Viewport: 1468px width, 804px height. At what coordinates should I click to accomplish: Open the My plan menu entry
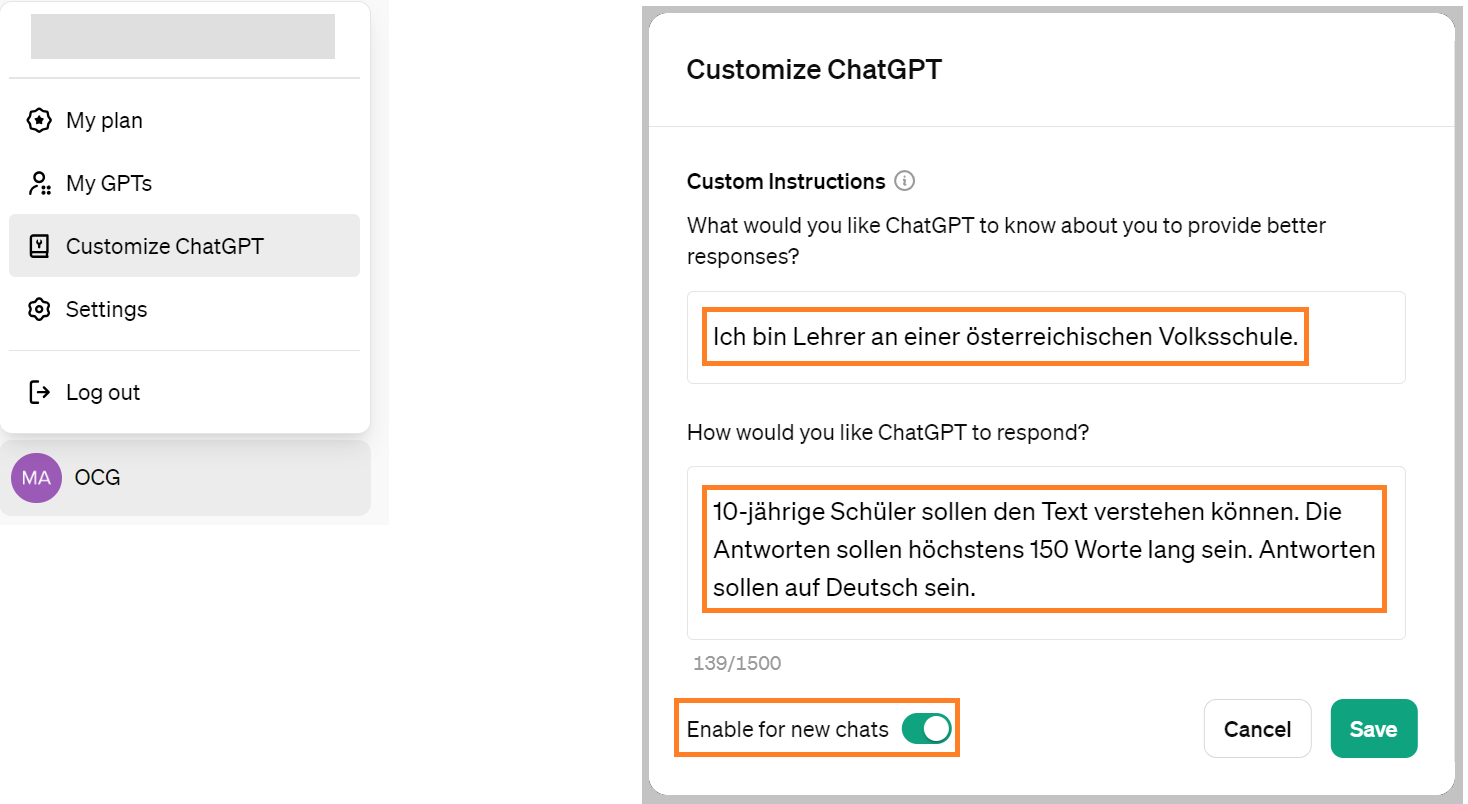click(x=185, y=121)
